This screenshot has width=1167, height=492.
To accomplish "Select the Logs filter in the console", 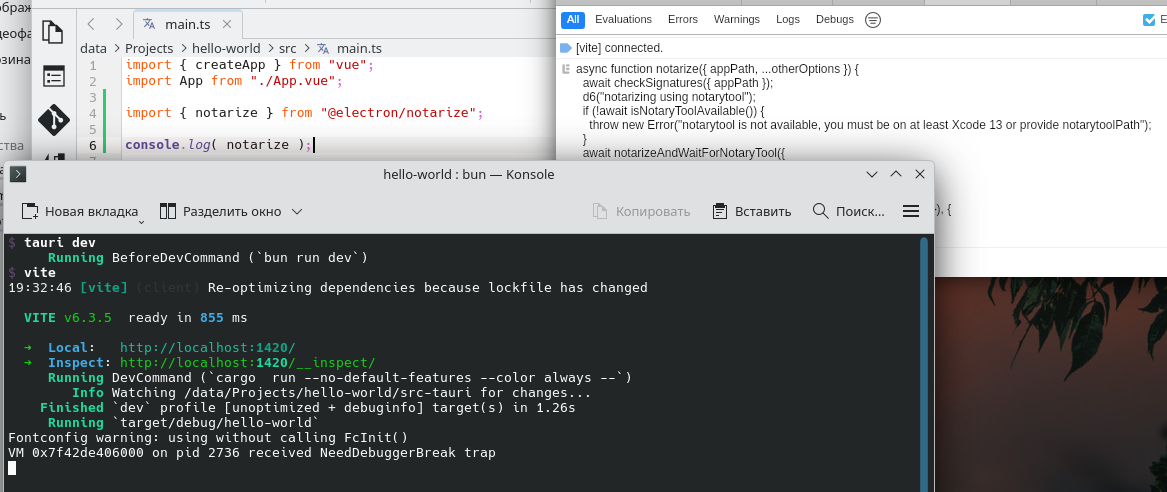I will coord(788,19).
